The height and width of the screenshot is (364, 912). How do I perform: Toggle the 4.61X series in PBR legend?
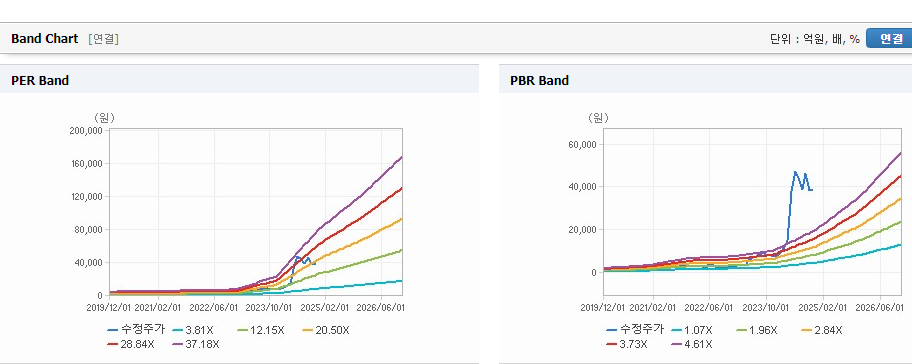click(691, 344)
